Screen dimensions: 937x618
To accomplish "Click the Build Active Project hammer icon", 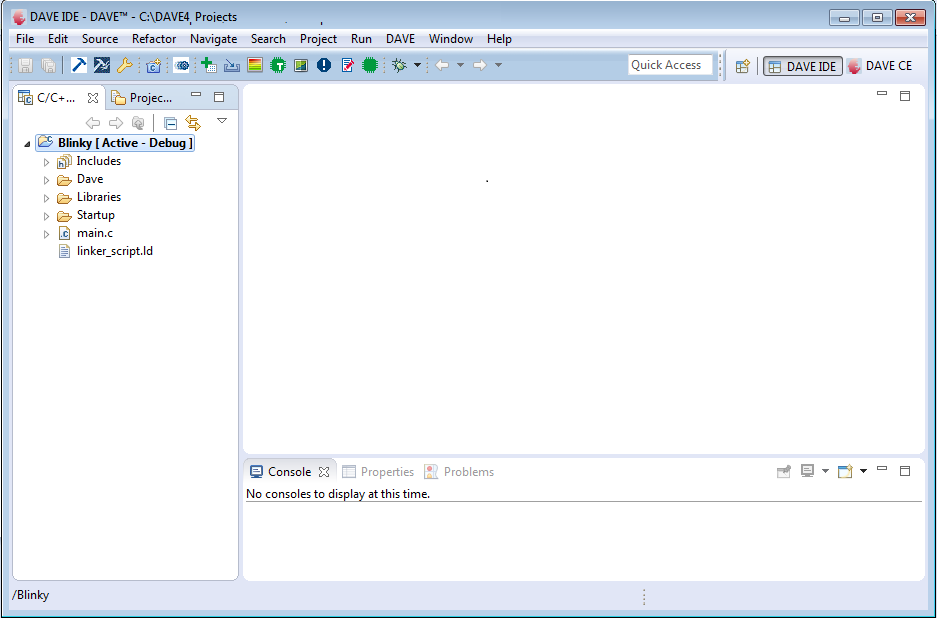I will (x=79, y=65).
